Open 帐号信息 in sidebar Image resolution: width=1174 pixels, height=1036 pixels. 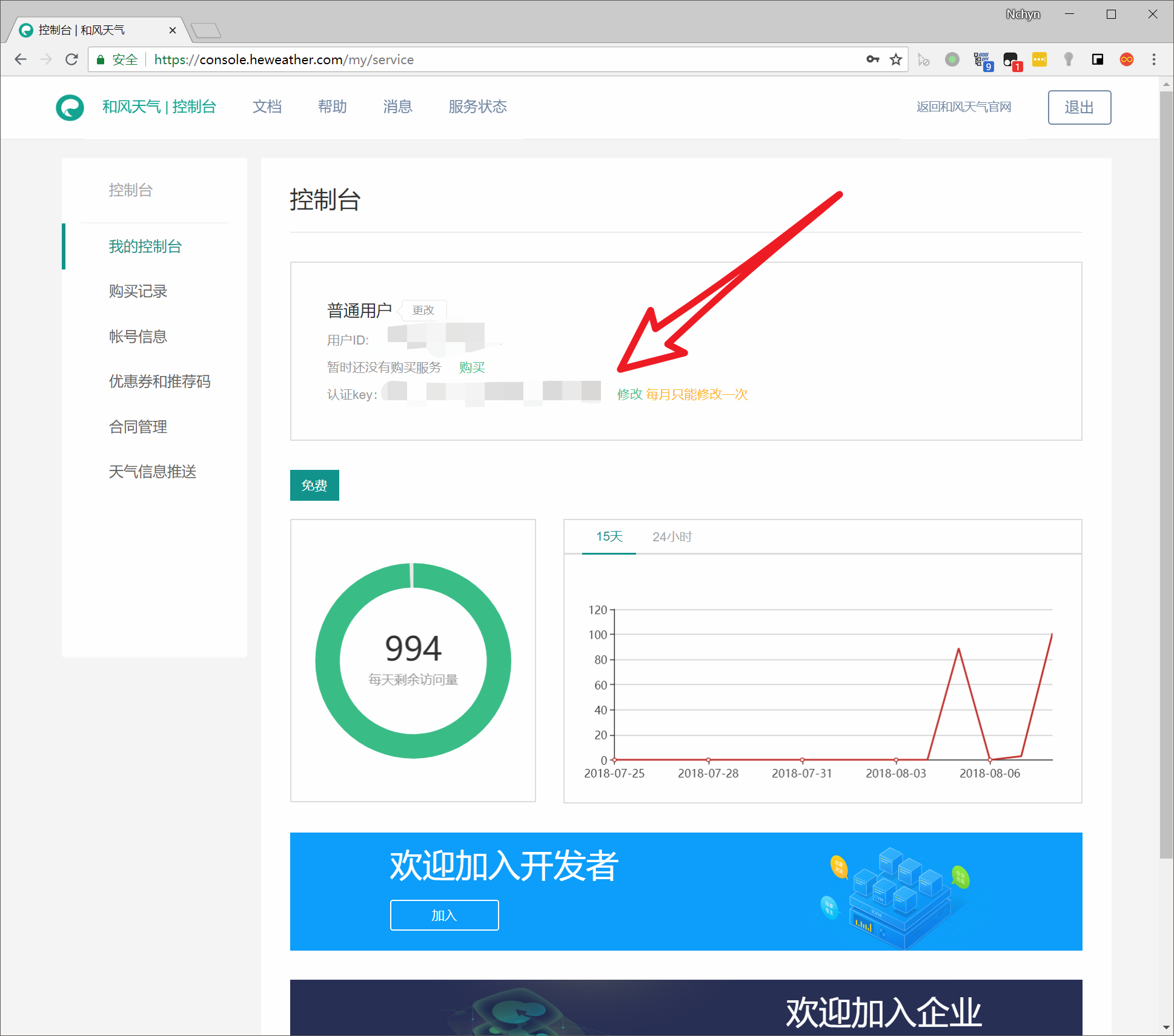click(138, 337)
